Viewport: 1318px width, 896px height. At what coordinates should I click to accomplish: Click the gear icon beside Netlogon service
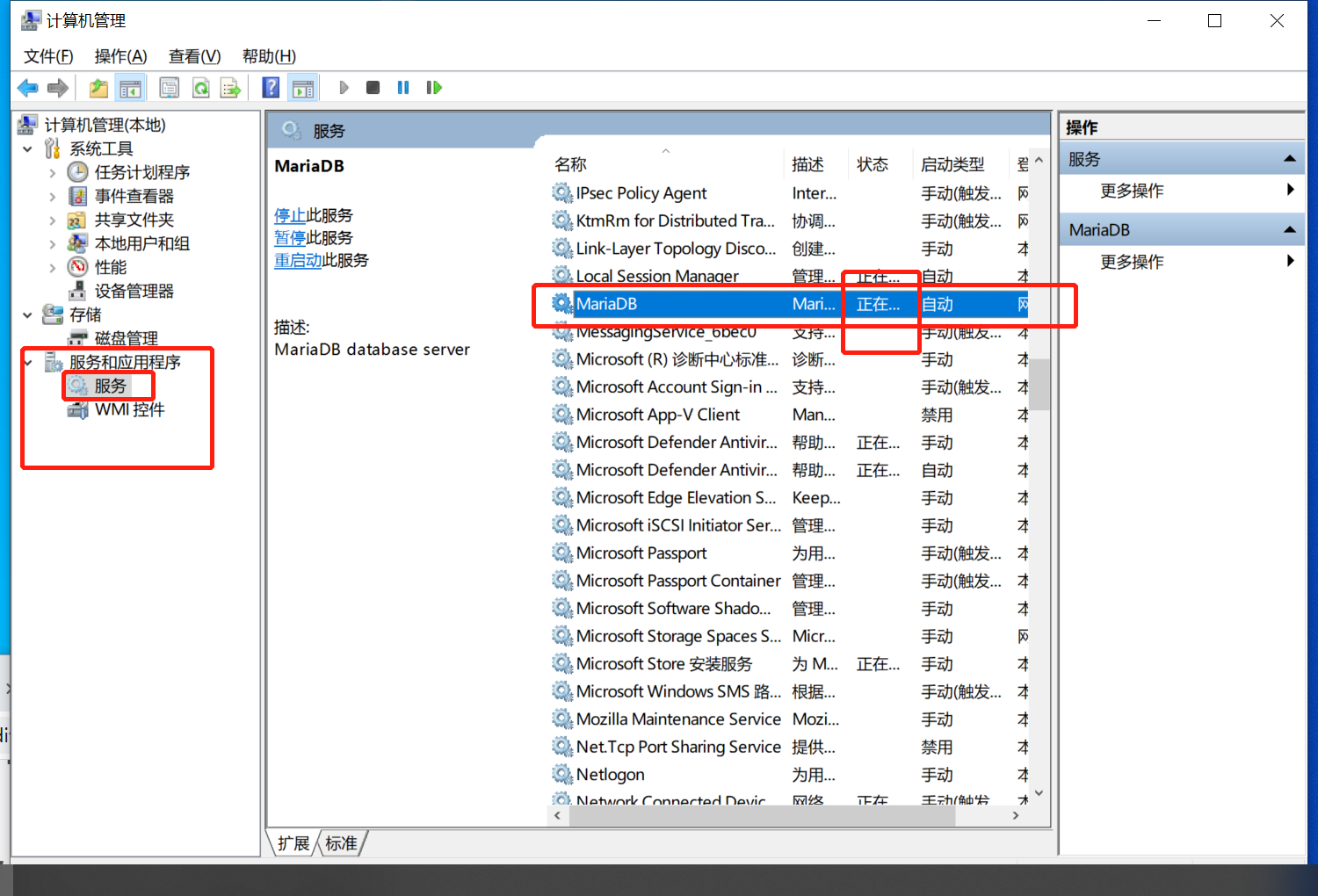[x=562, y=774]
